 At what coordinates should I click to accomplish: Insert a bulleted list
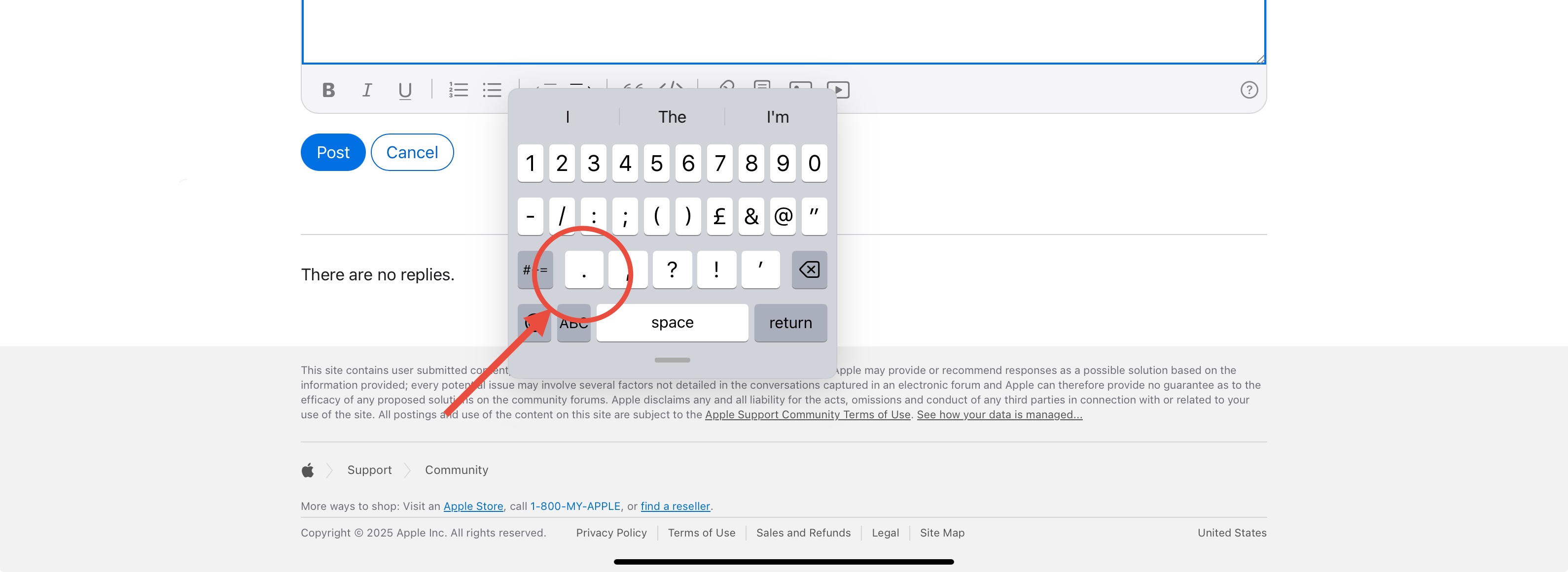click(x=492, y=90)
